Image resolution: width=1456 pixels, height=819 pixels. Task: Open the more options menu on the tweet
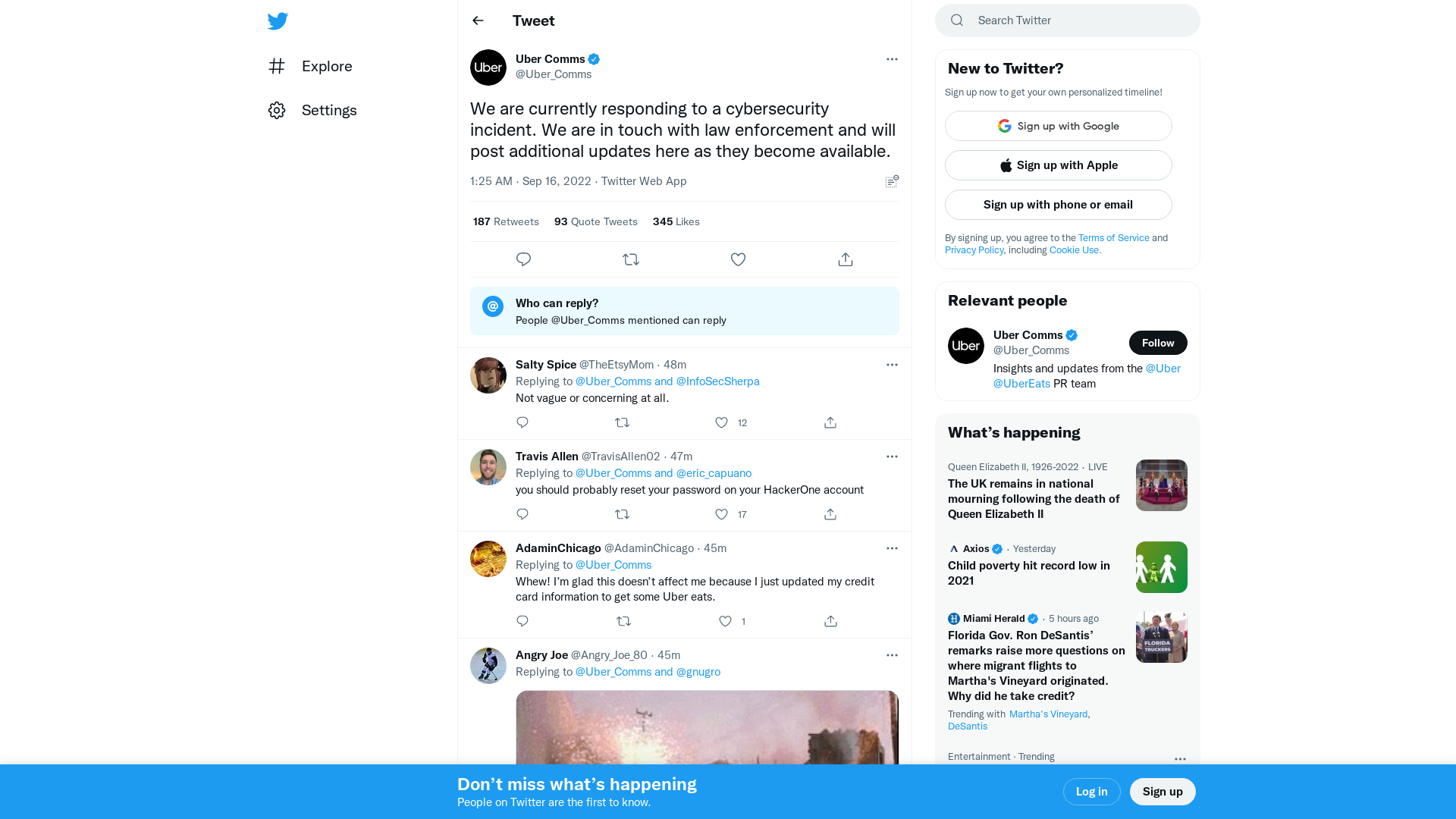point(892,59)
